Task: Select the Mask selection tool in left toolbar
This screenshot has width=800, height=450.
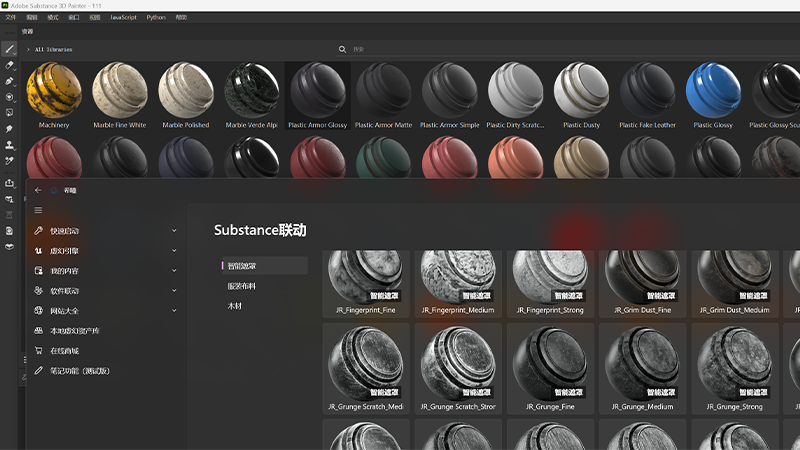Action: [x=9, y=113]
